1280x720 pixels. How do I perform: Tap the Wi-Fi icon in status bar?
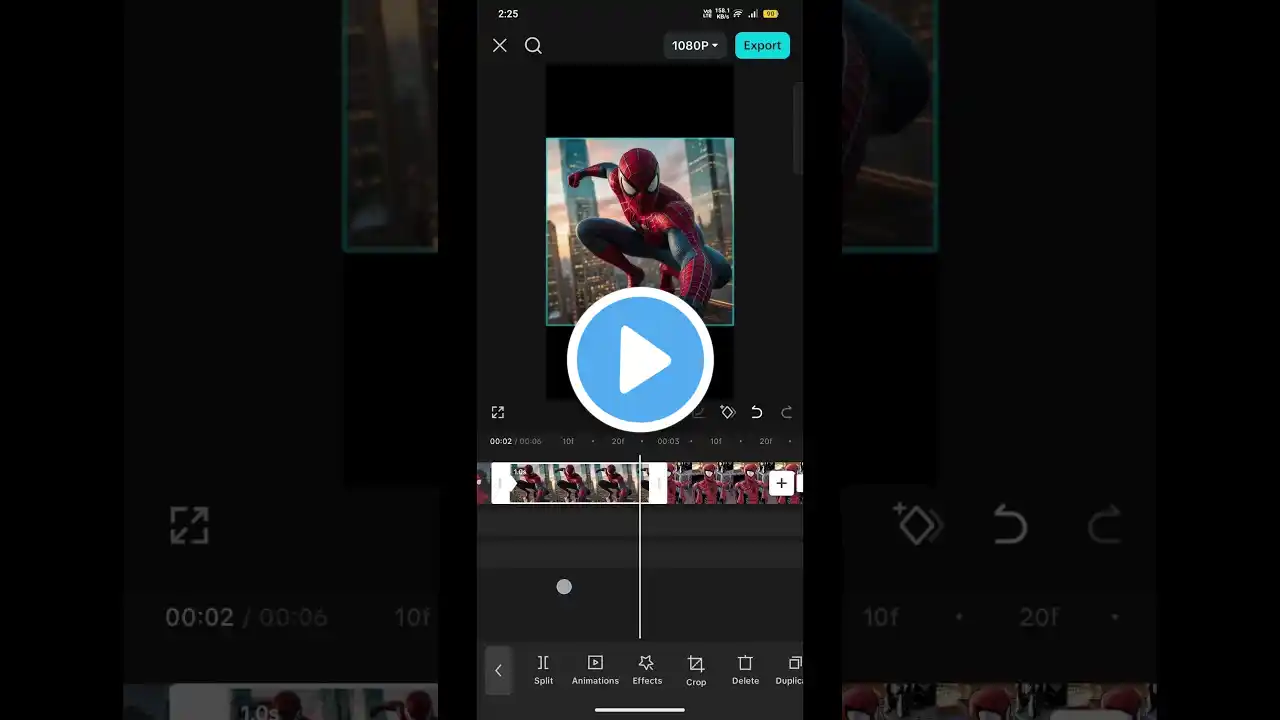tap(738, 14)
